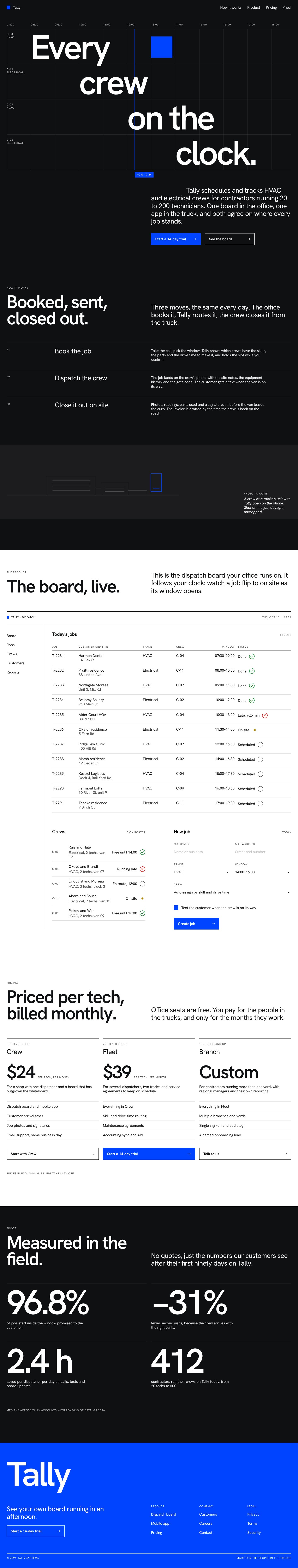Viewport: 298px width, 1568px height.
Task: Toggle the text-the-customer checkbox
Action: click(176, 908)
